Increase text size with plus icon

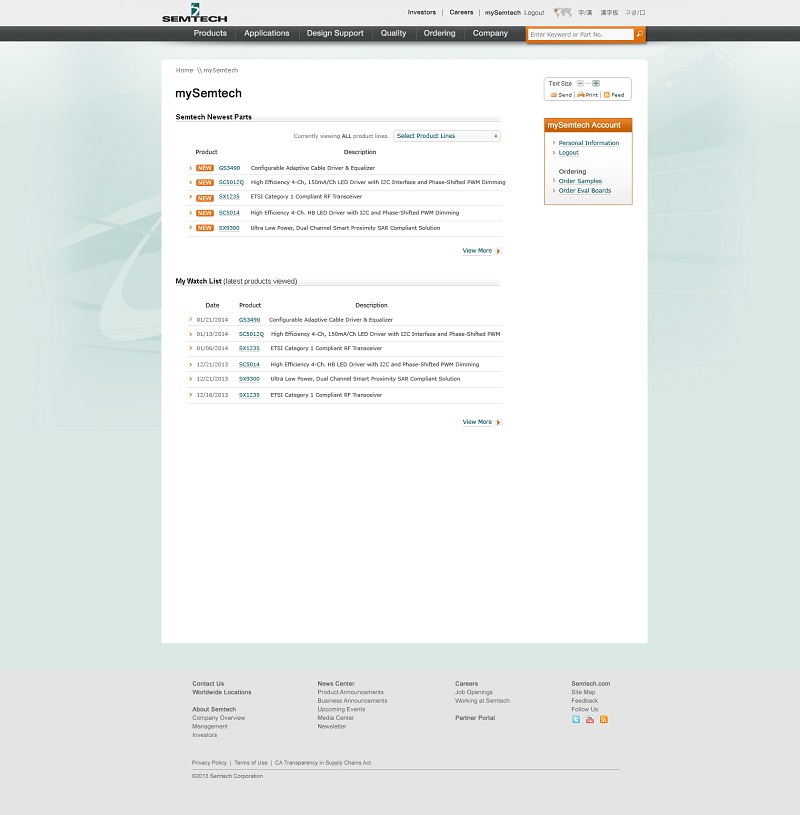[x=596, y=83]
